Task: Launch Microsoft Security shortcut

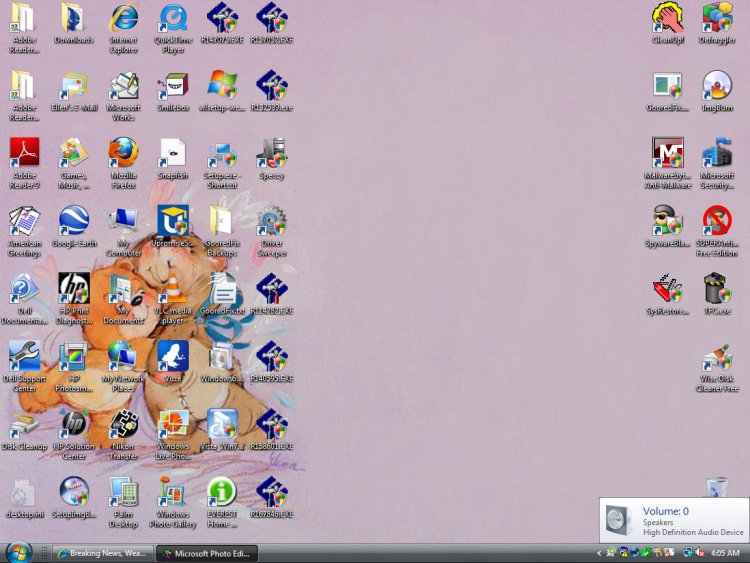Action: tap(717, 163)
